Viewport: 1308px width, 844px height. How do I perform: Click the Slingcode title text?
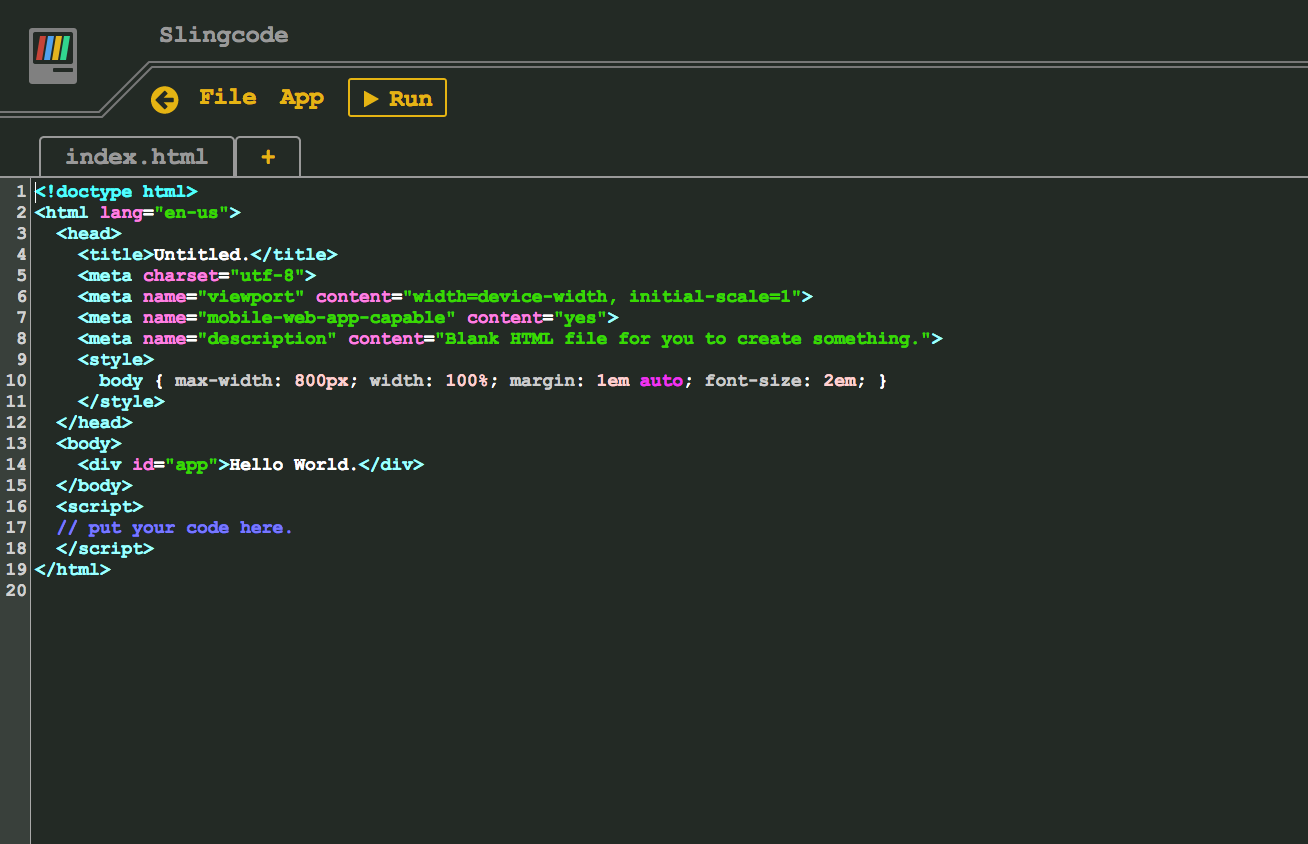224,36
